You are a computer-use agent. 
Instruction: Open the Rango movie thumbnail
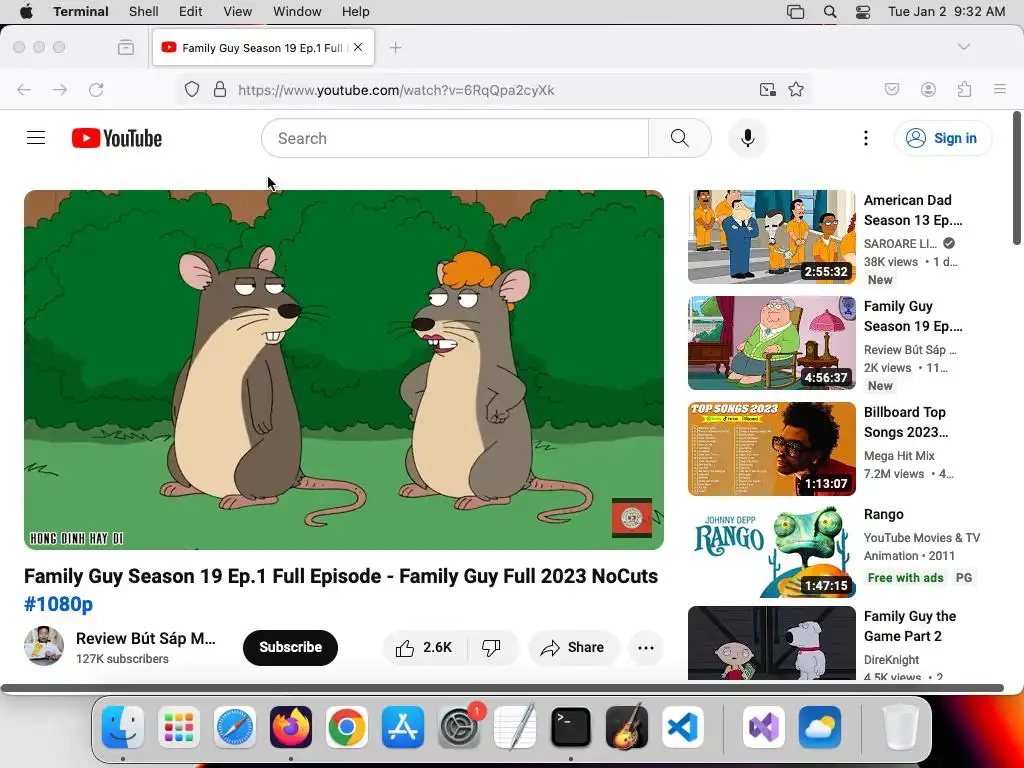coord(772,551)
